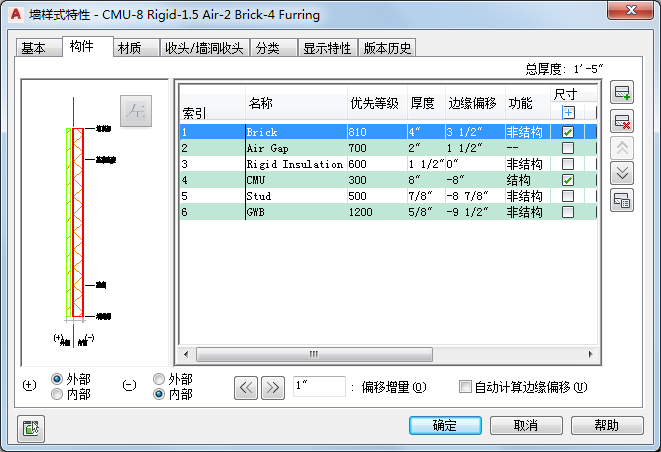
Task: Click the wall section preview diagram
Action: tap(94, 223)
